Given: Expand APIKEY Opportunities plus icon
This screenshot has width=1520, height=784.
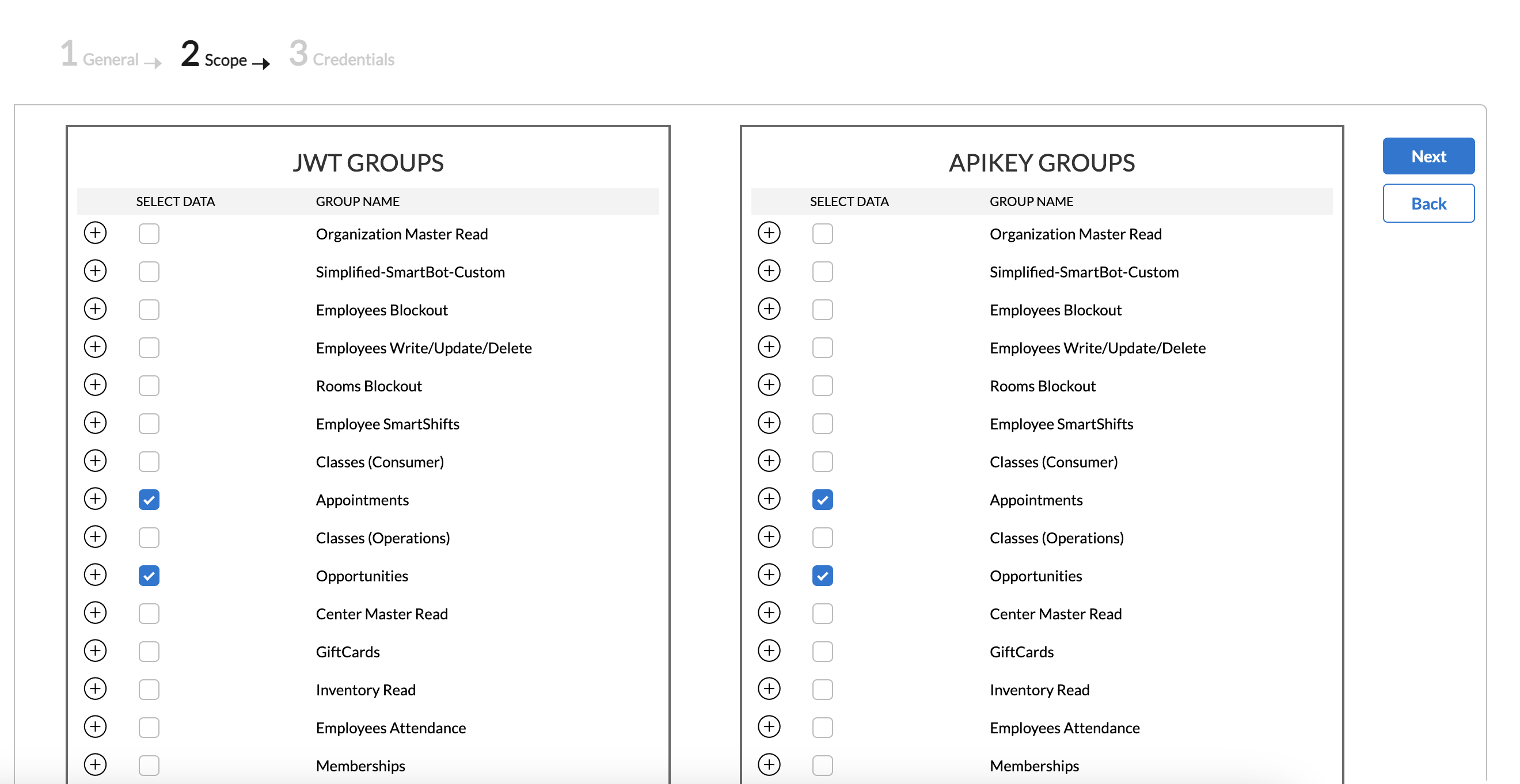Looking at the screenshot, I should pyautogui.click(x=769, y=574).
